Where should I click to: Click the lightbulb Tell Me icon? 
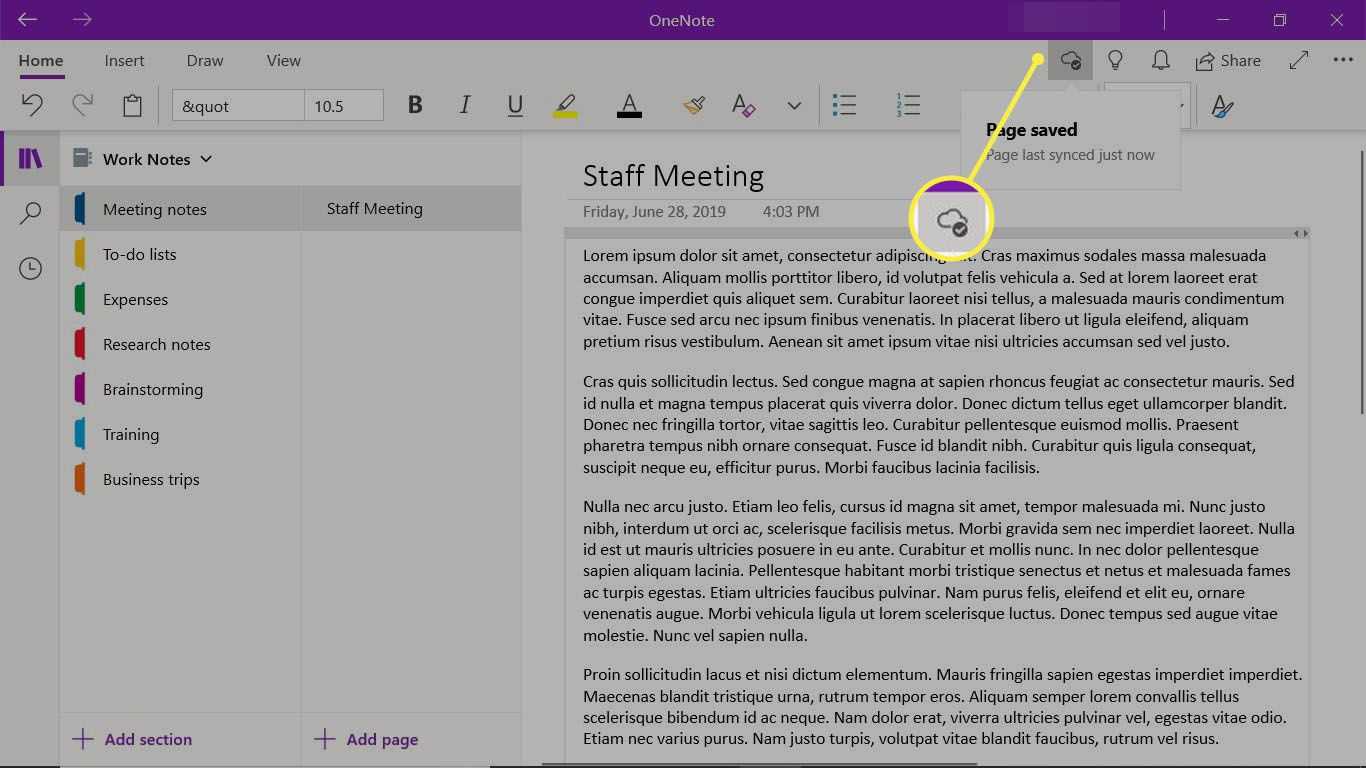[1115, 61]
